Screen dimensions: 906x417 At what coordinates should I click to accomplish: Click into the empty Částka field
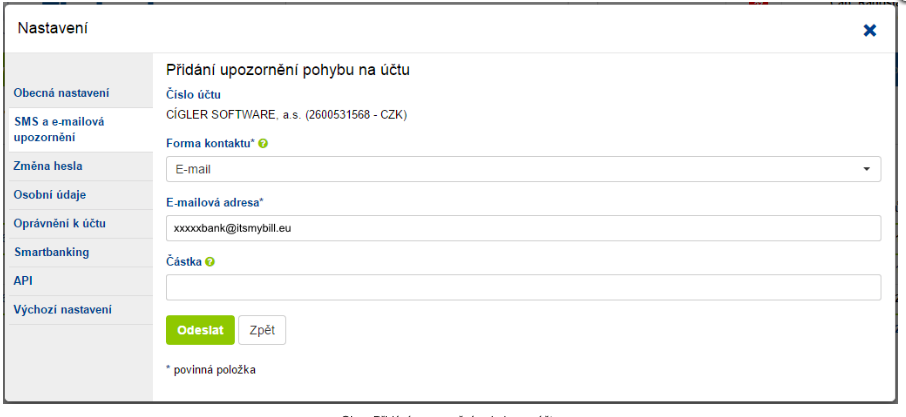(523, 288)
